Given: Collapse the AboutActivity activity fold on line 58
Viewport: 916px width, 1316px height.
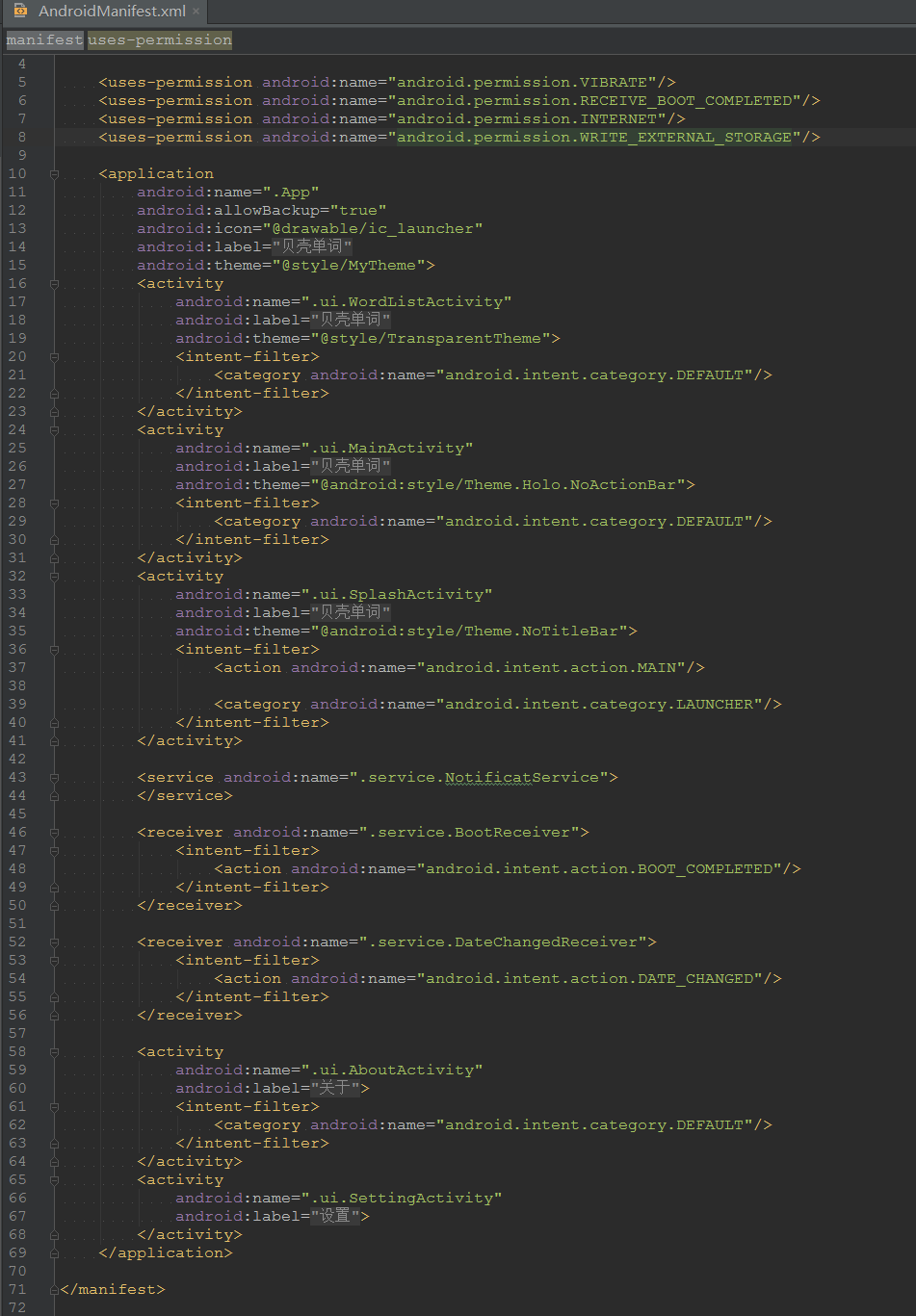Looking at the screenshot, I should pos(54,1052).
